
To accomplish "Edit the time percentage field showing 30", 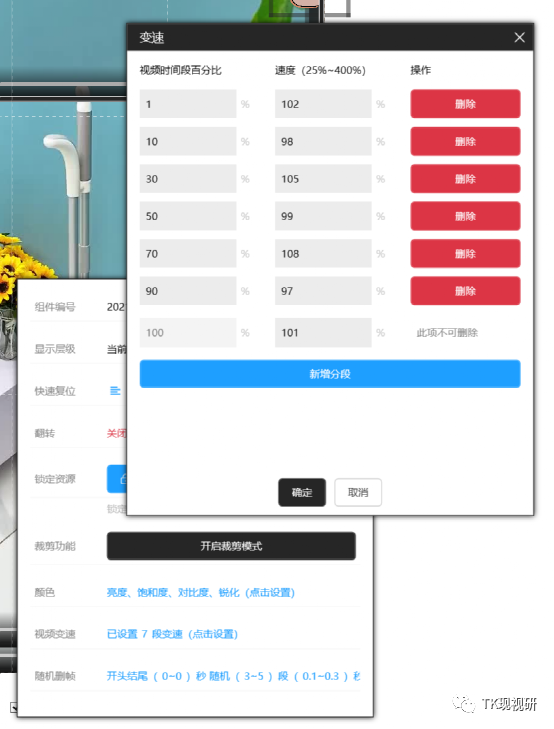I will click(188, 179).
